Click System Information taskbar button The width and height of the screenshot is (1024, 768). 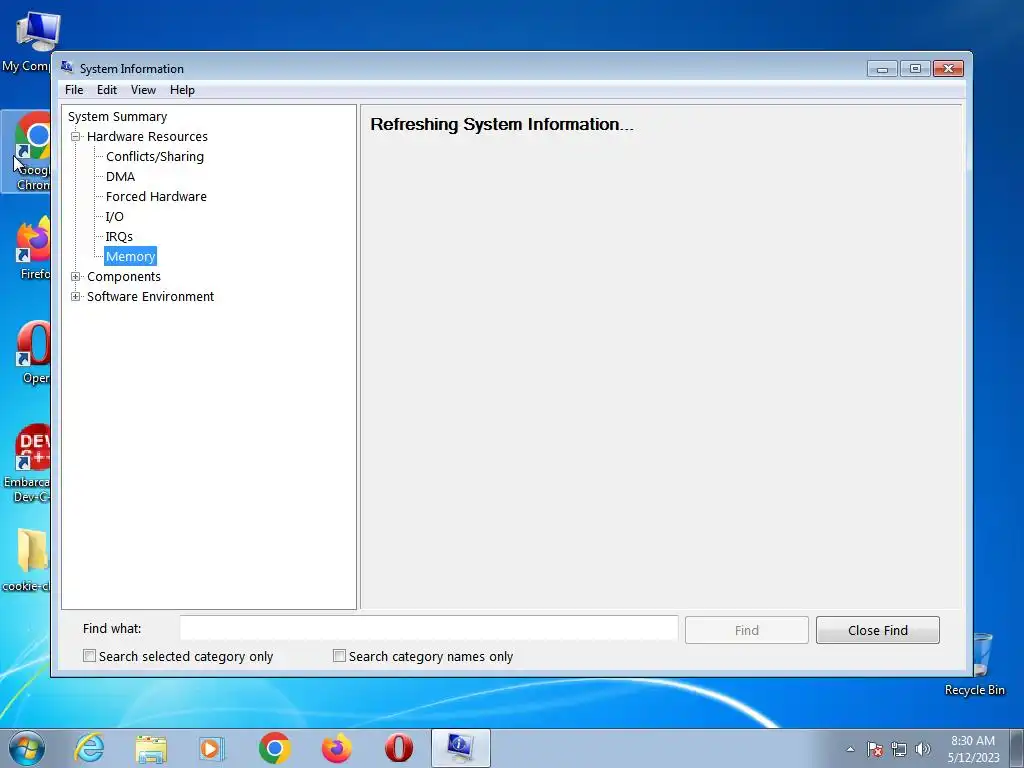tap(460, 748)
